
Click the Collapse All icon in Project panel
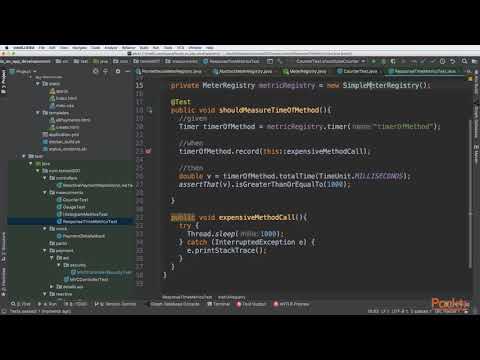[x=106, y=71]
